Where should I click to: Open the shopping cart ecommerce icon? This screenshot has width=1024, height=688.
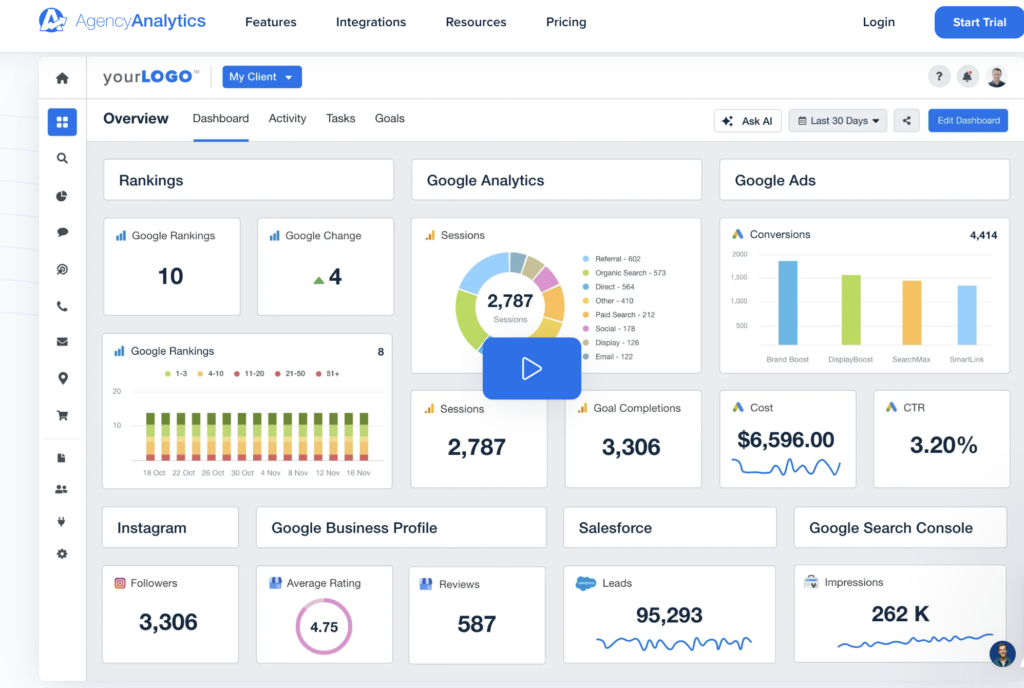62,415
